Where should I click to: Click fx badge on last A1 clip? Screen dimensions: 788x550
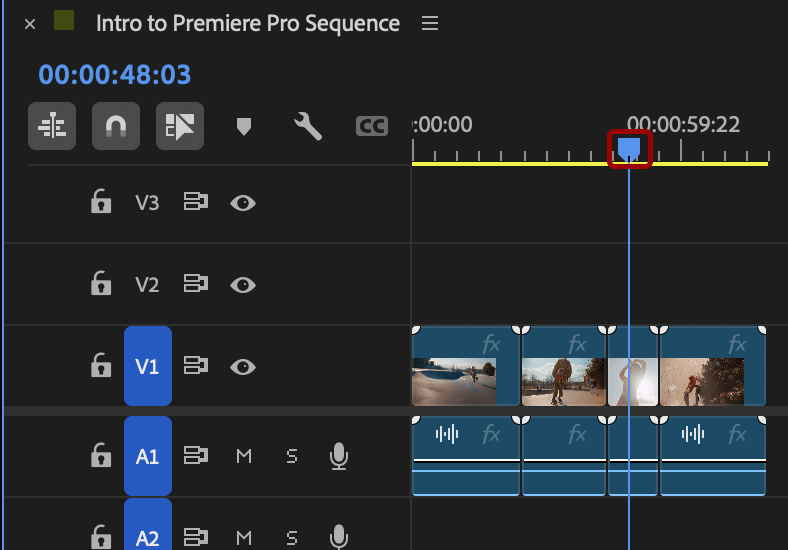[x=737, y=434]
